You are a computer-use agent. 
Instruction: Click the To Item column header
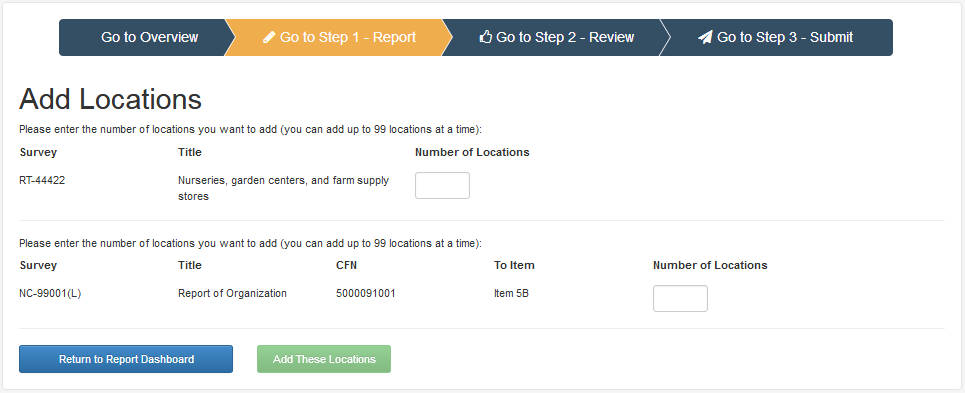514,266
